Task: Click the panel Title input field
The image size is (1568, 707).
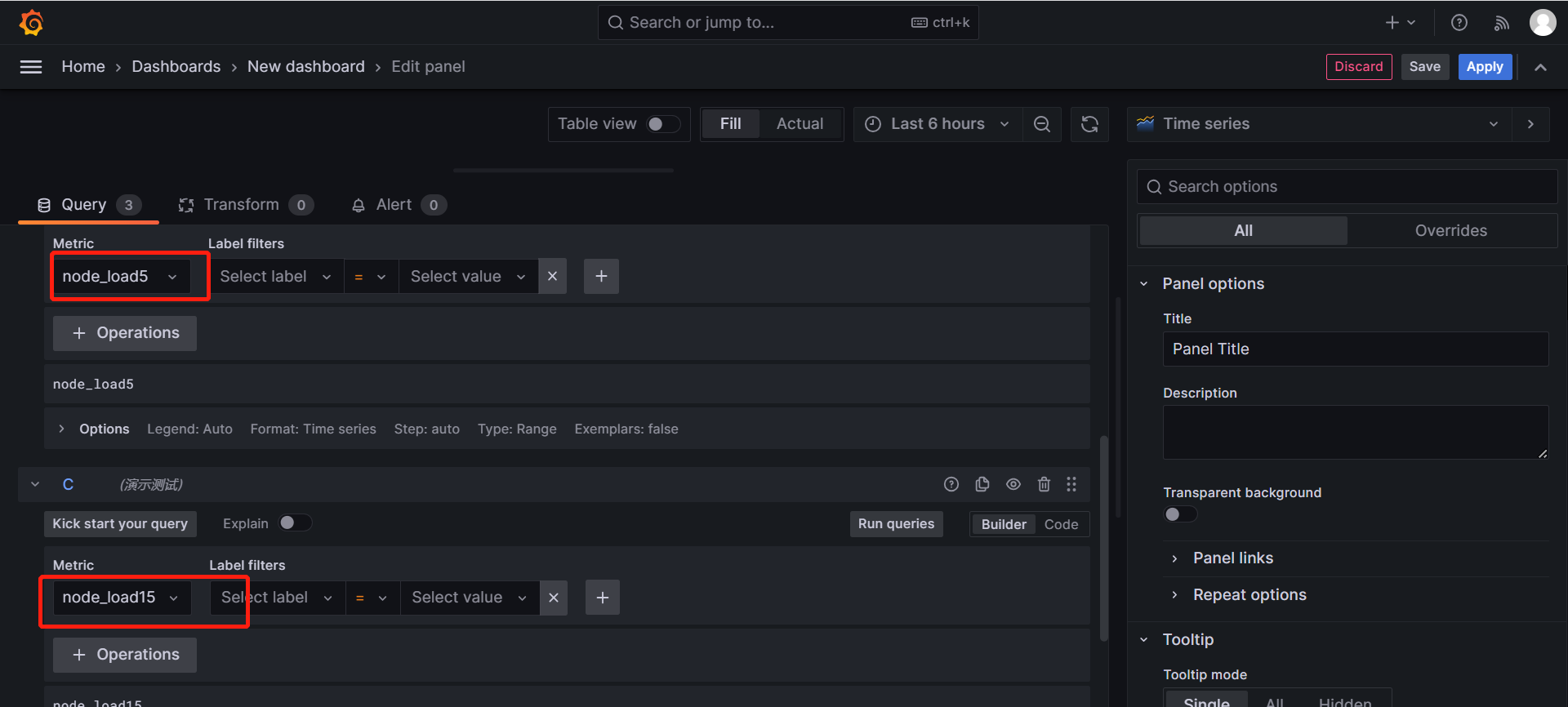Action: [1355, 349]
